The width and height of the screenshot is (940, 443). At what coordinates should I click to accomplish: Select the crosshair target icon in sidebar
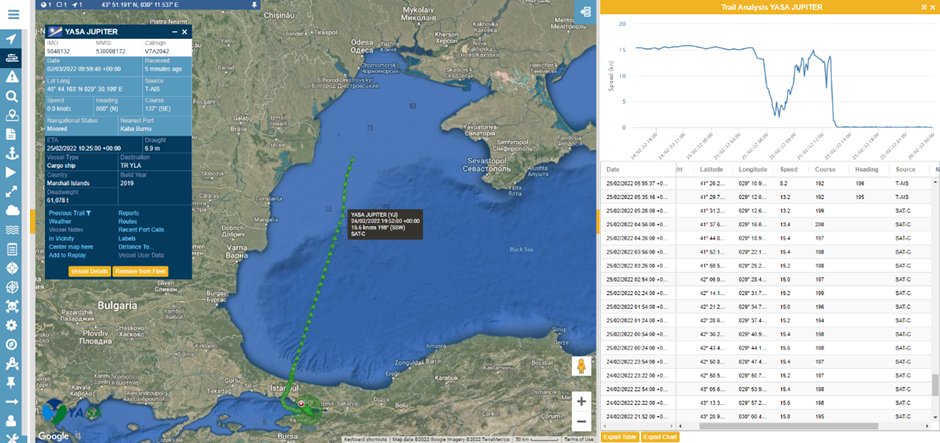(x=11, y=268)
